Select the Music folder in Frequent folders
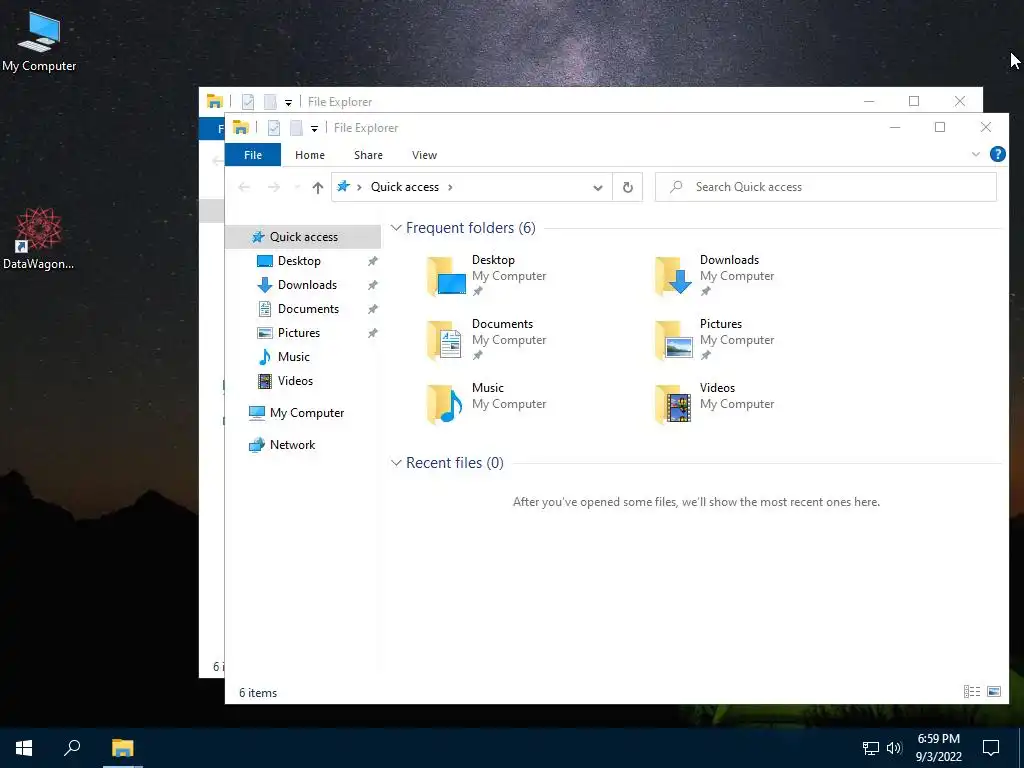This screenshot has width=1024, height=768. [x=486, y=403]
